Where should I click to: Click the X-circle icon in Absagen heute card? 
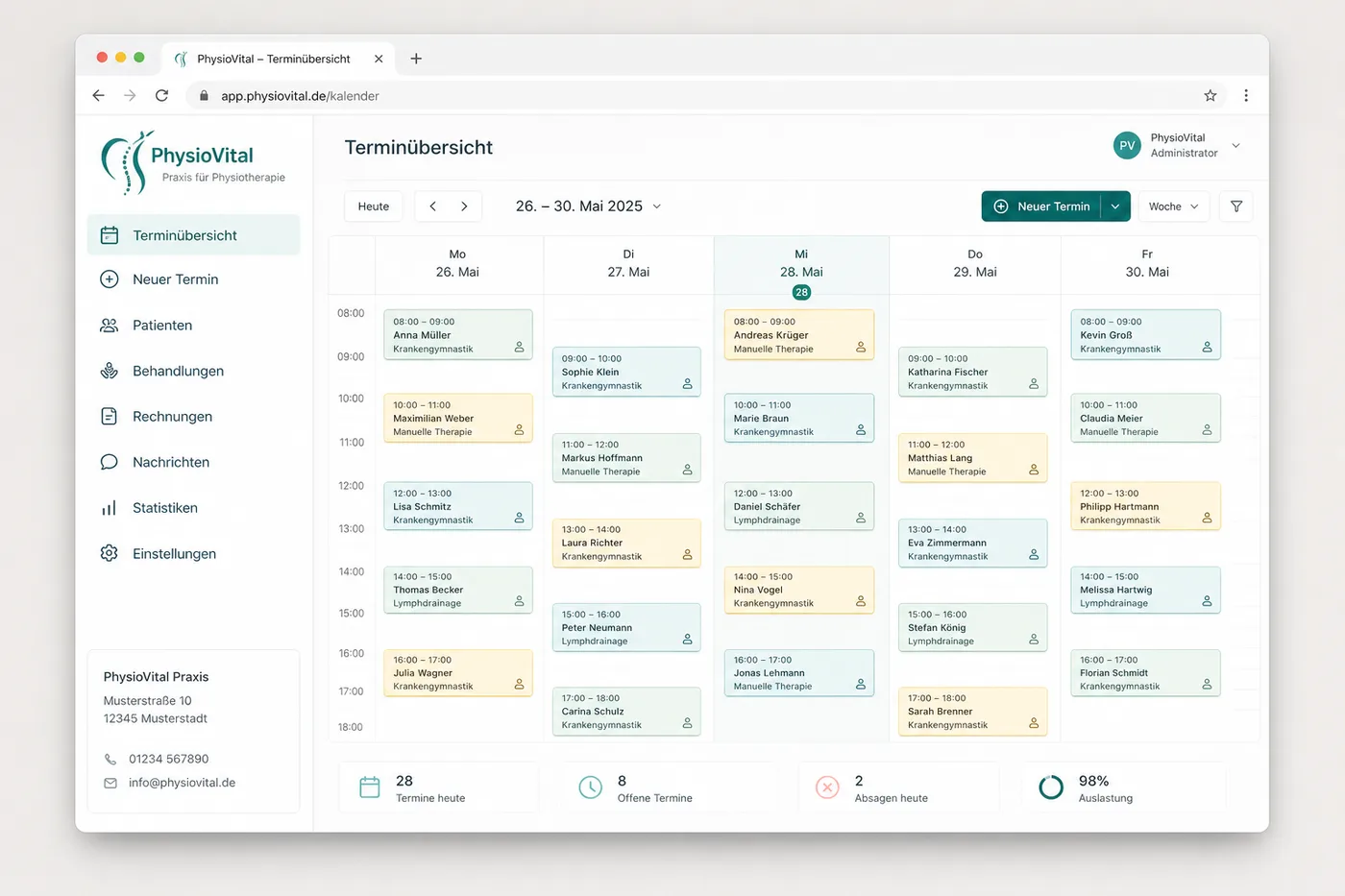[827, 787]
